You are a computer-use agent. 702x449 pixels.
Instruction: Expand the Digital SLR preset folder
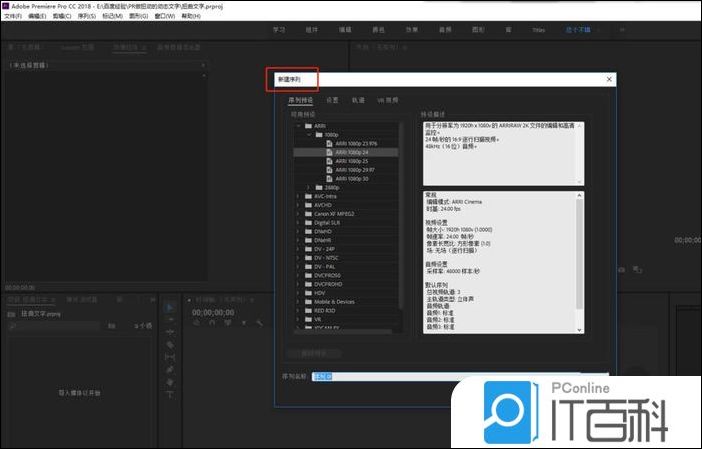coord(296,222)
